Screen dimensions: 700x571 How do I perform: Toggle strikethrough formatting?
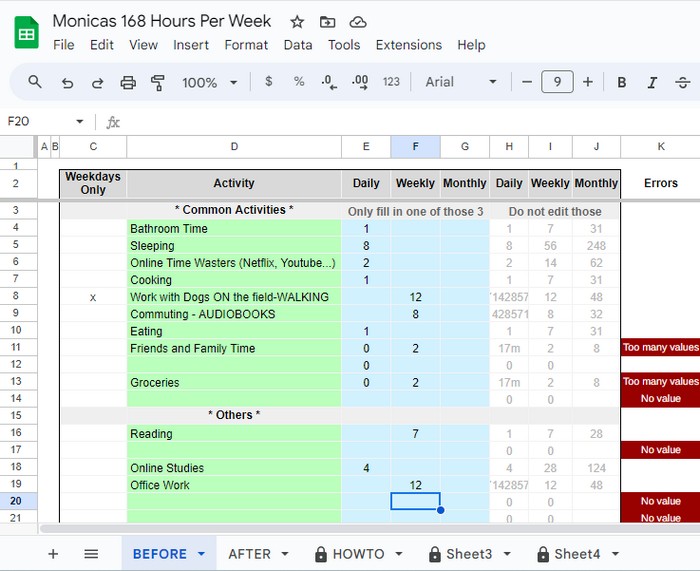[683, 82]
